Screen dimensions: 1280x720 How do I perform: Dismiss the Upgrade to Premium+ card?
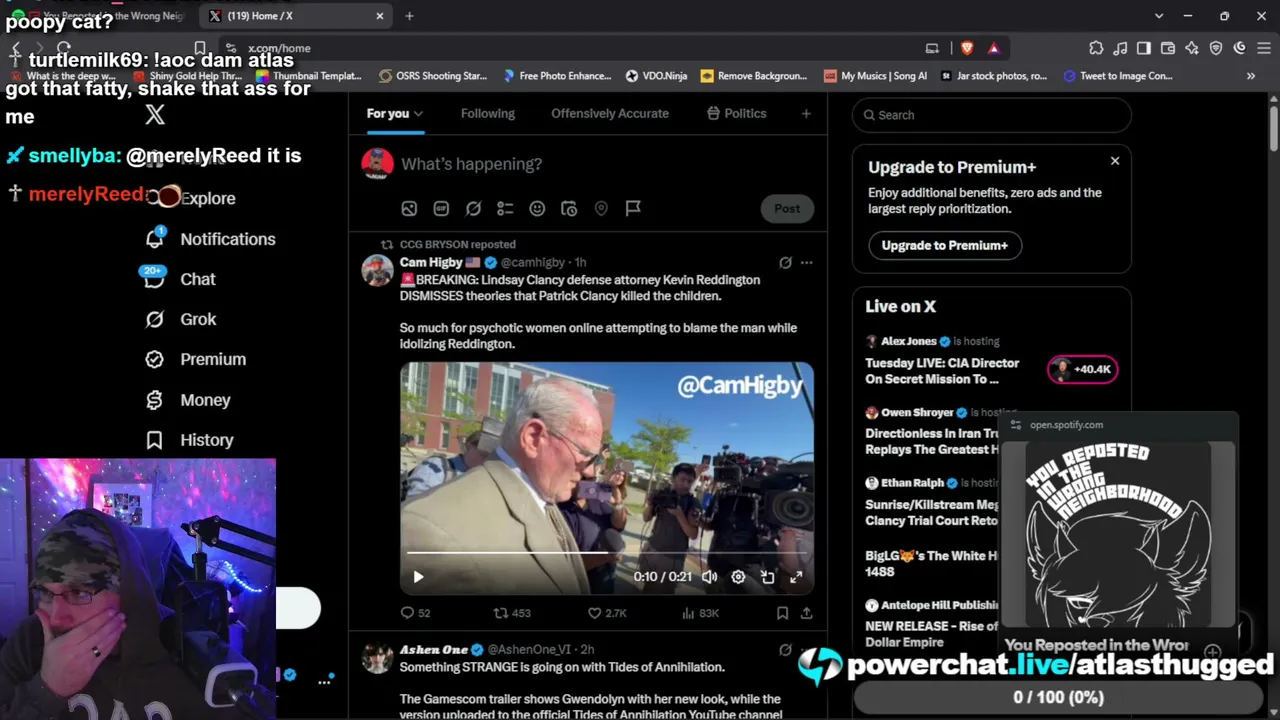[1115, 161]
